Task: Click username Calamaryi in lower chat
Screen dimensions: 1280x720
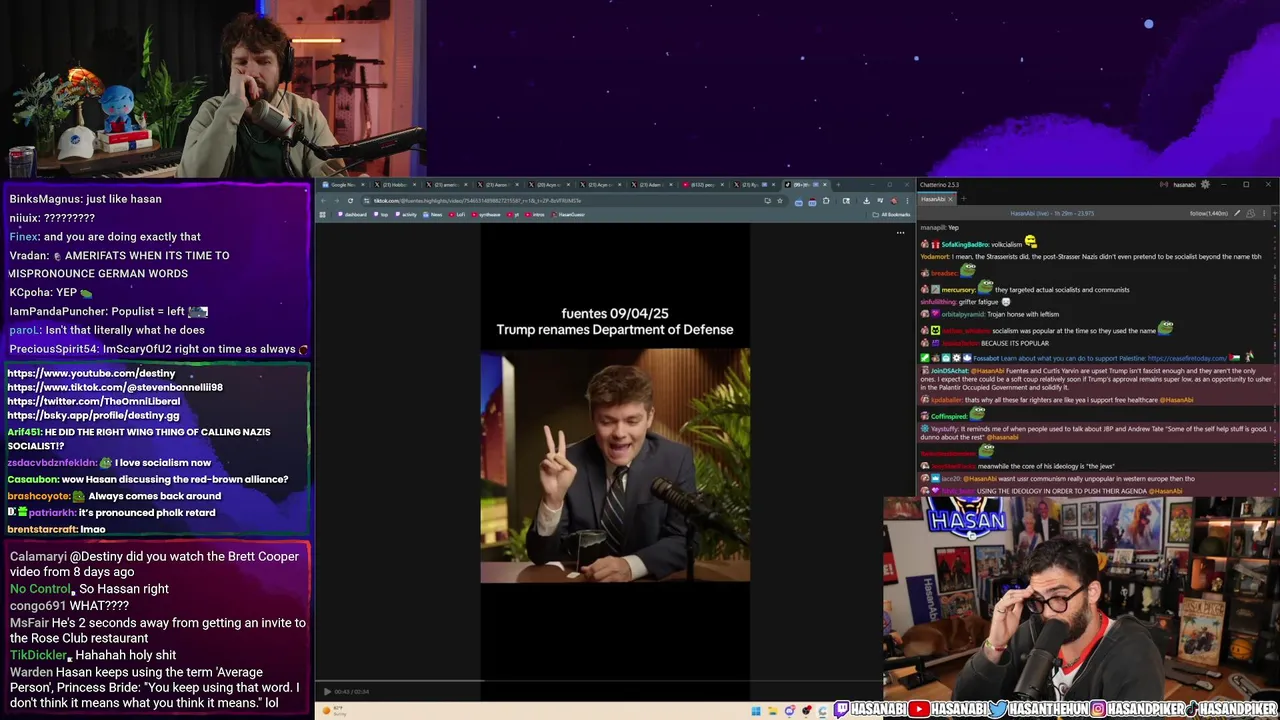Action: click(38, 556)
